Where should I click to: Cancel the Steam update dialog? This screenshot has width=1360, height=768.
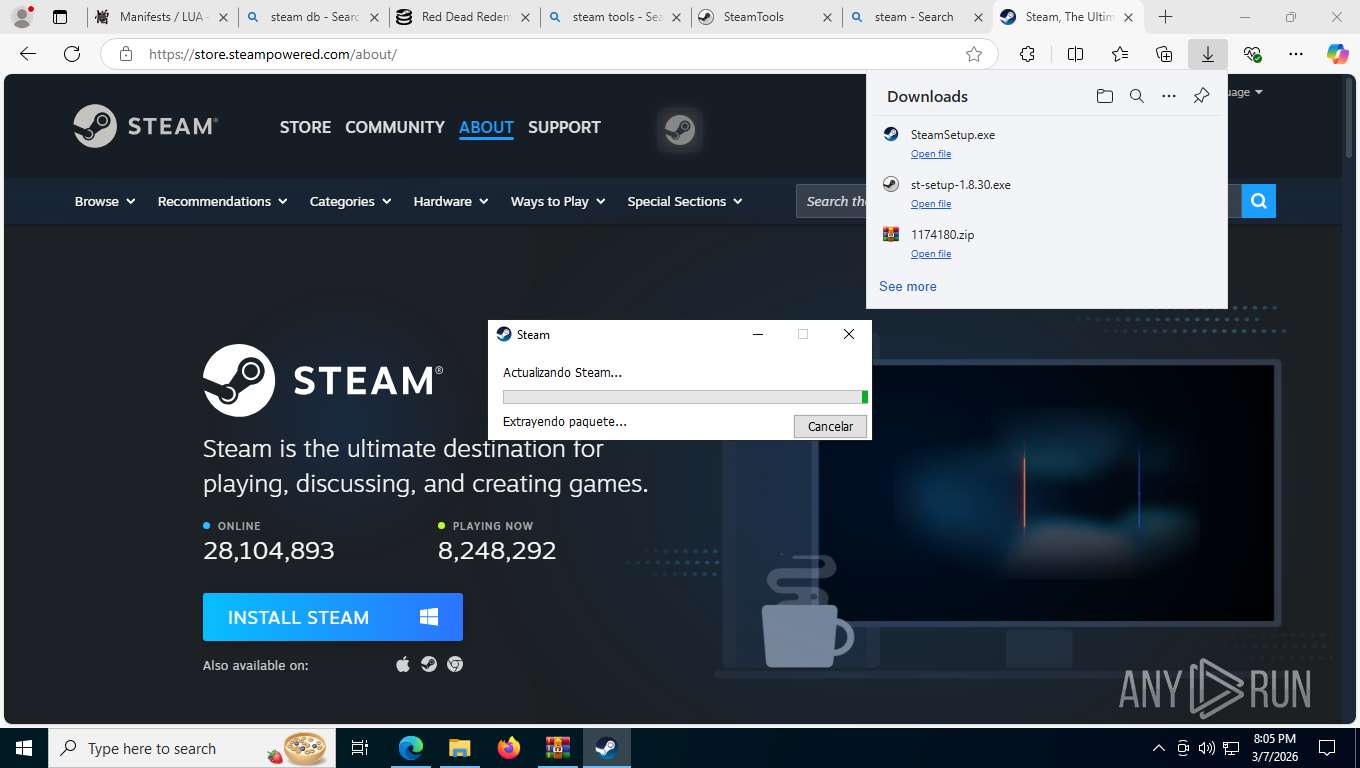[x=830, y=426]
